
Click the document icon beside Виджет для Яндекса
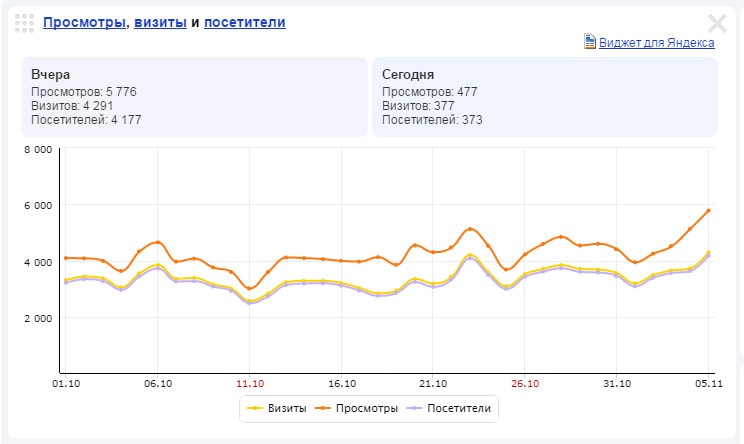pos(589,42)
